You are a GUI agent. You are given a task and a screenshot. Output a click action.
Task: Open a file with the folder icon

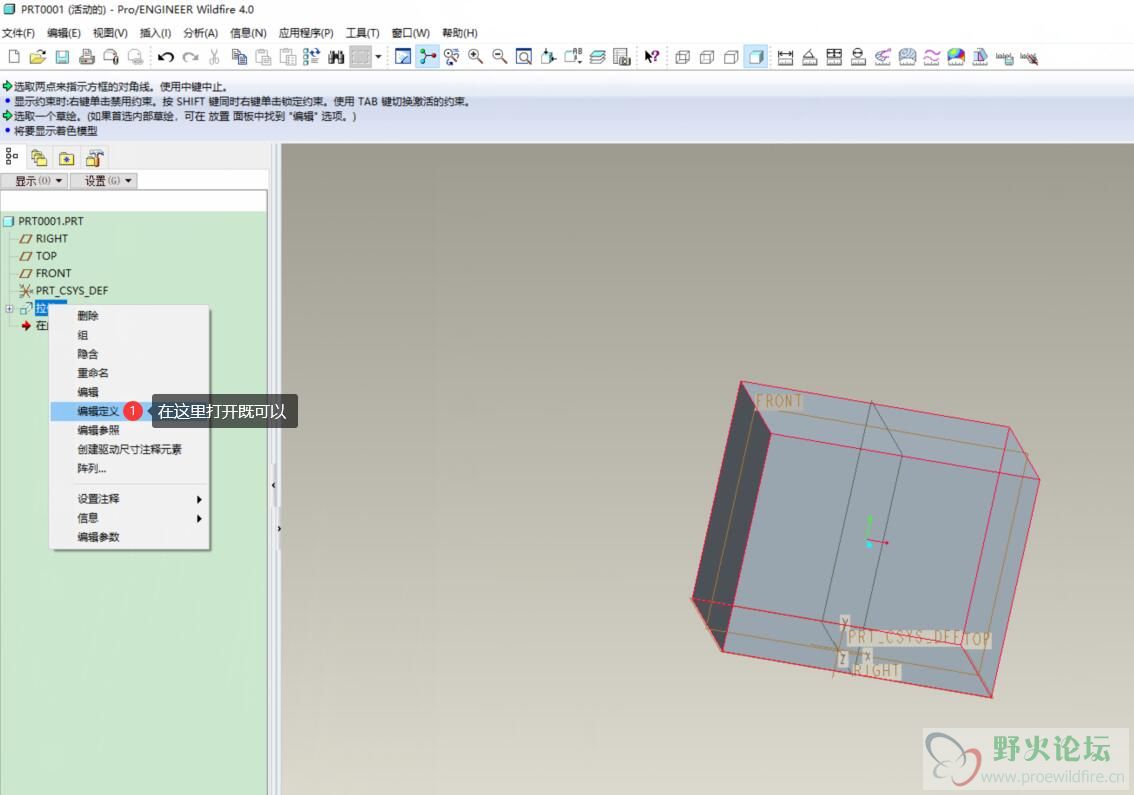[38, 56]
